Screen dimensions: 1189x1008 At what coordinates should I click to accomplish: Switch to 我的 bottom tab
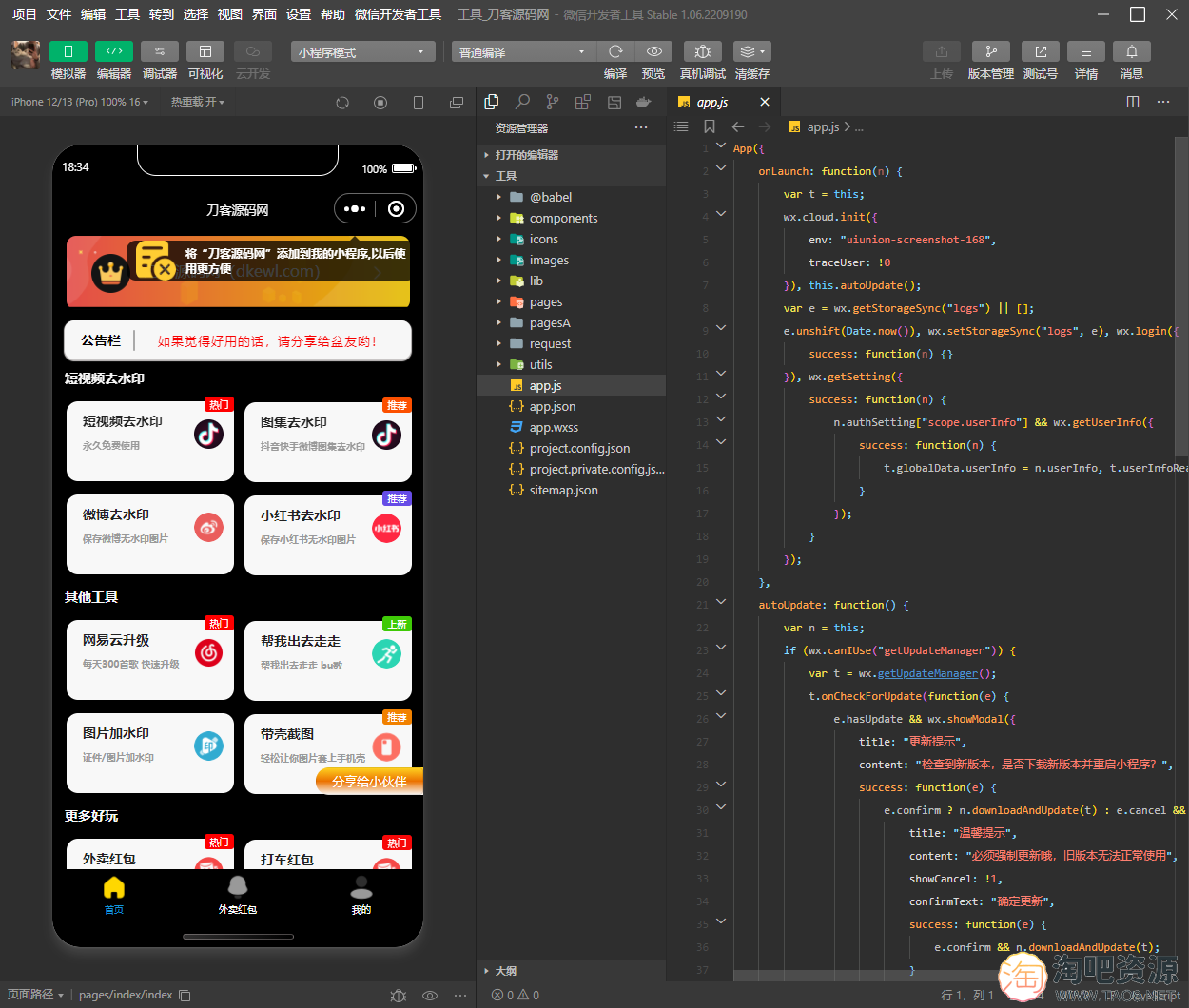361,895
